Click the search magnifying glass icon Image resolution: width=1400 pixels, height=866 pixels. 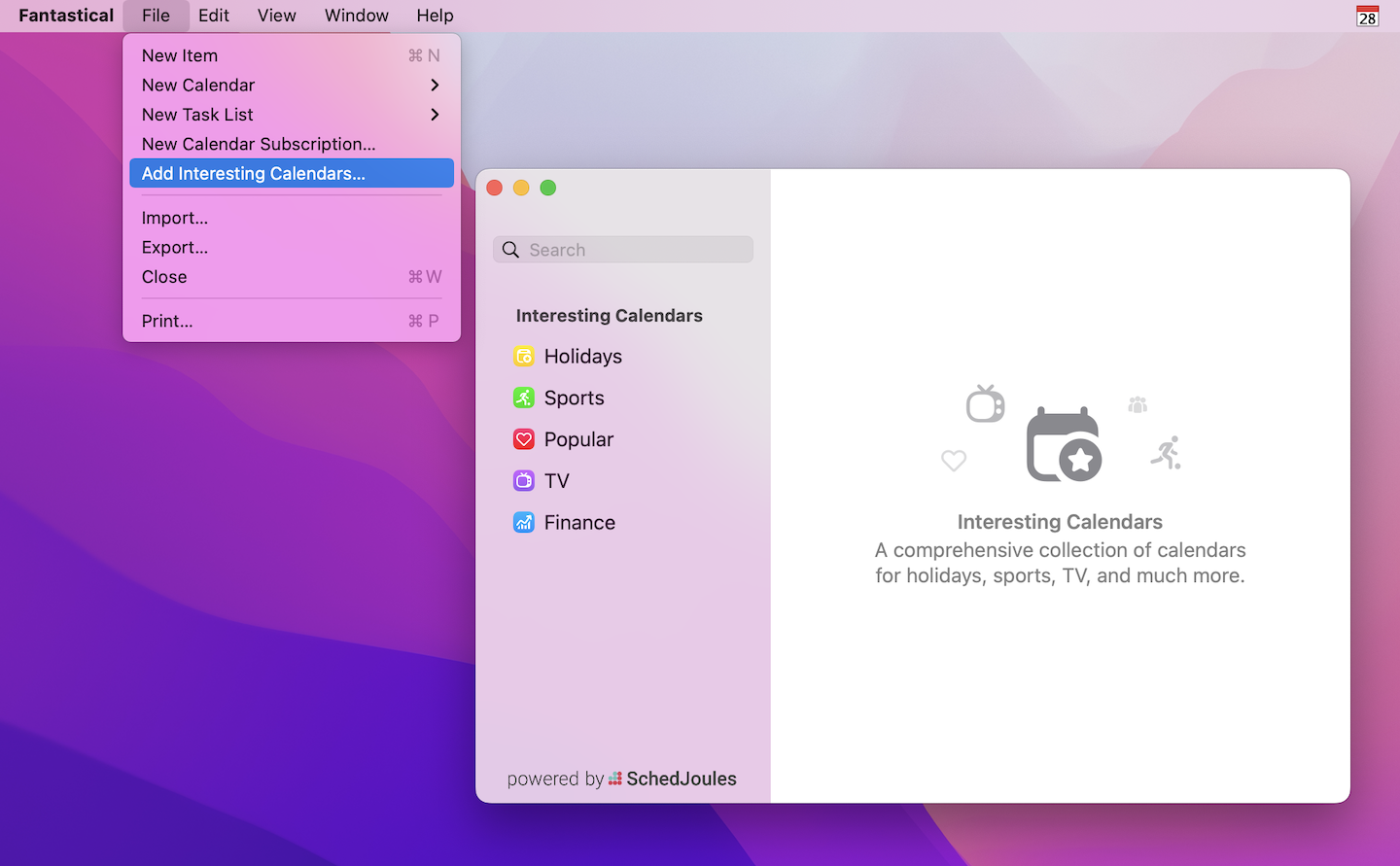510,250
